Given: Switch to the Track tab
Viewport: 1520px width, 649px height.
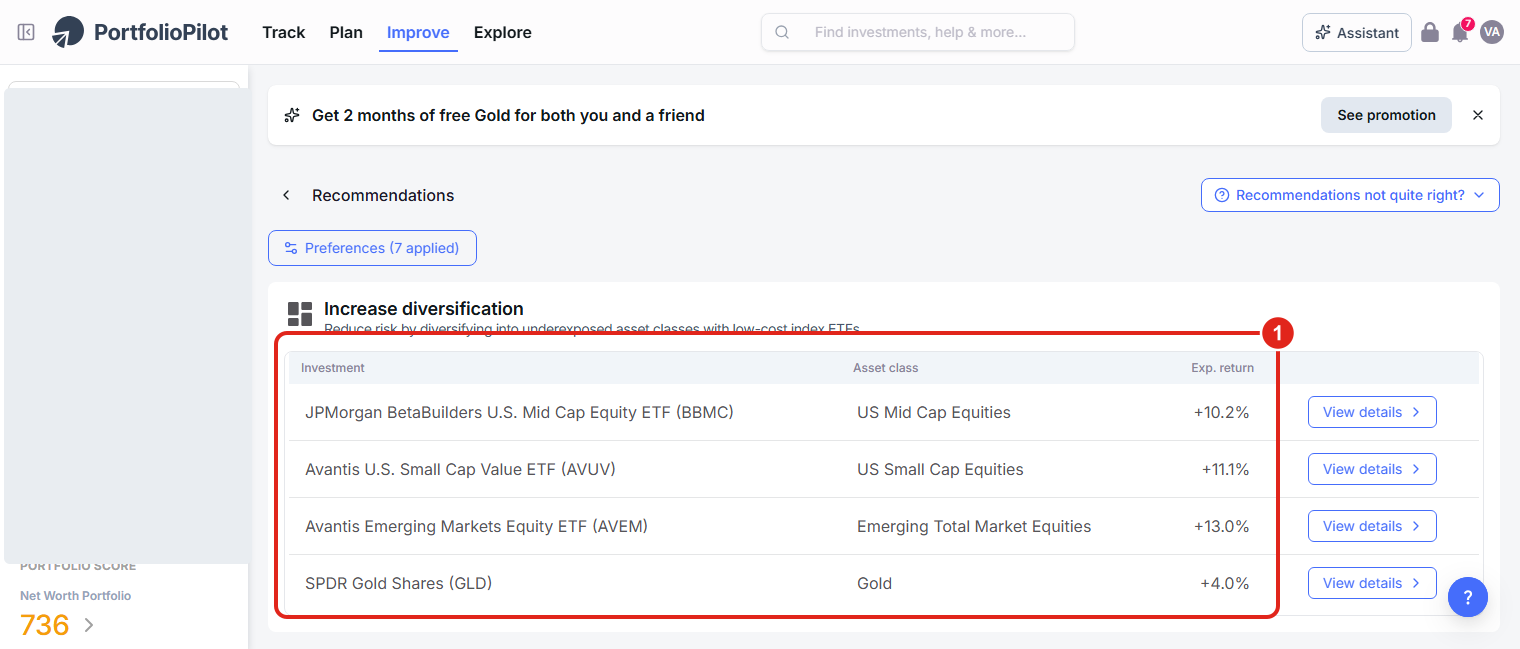Looking at the screenshot, I should point(284,32).
